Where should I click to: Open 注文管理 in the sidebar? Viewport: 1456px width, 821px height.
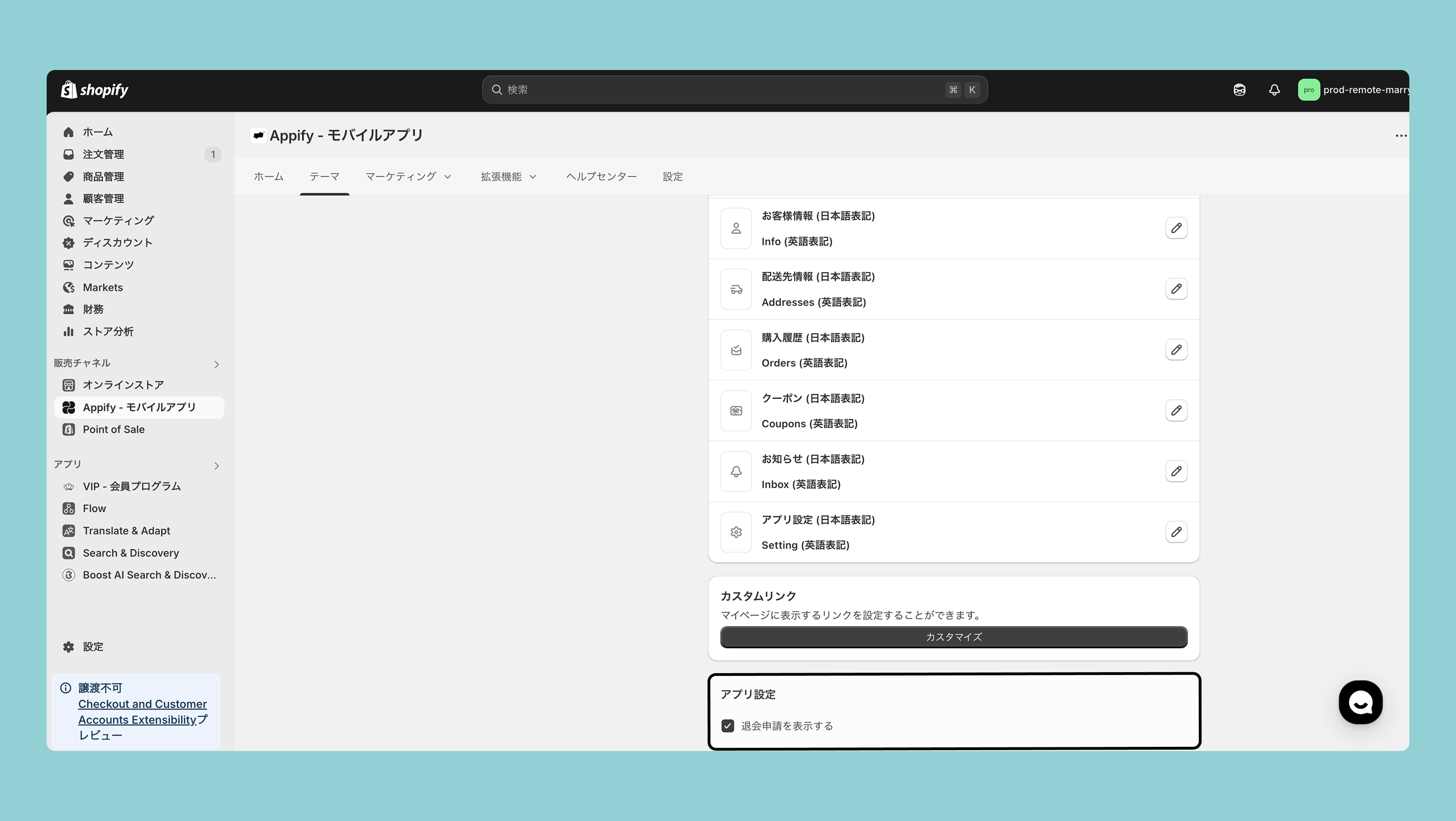[x=139, y=154]
